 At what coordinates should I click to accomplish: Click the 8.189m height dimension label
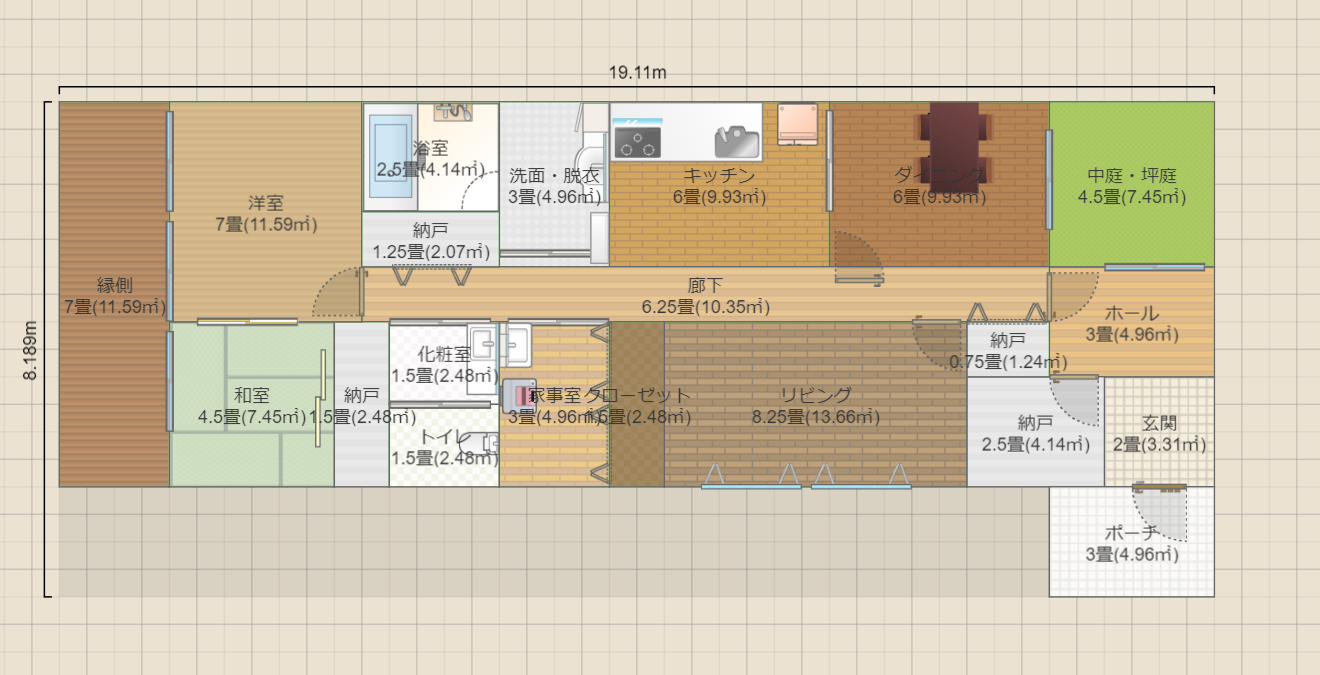coord(30,350)
